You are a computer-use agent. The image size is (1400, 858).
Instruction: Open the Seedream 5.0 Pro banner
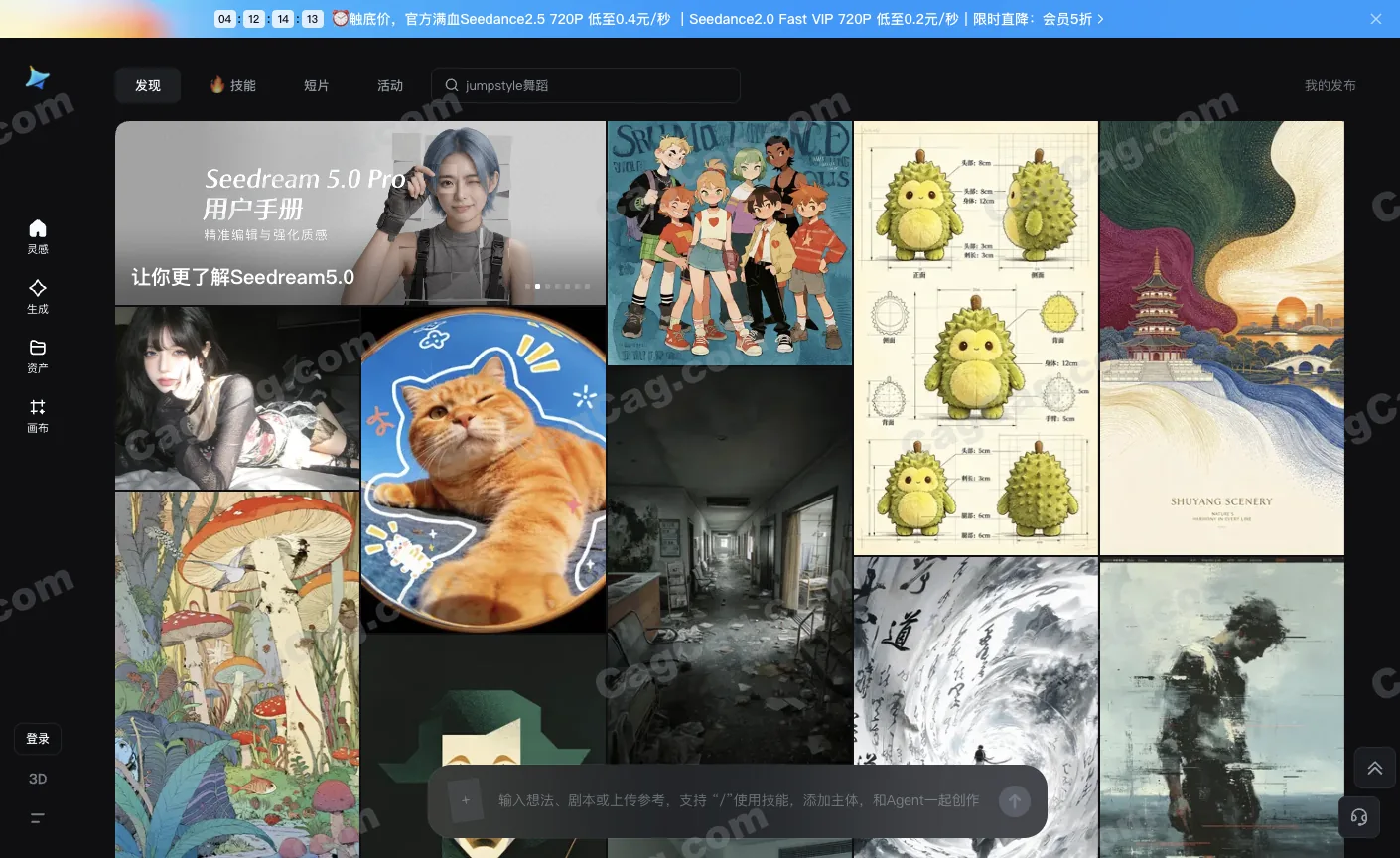pos(360,213)
